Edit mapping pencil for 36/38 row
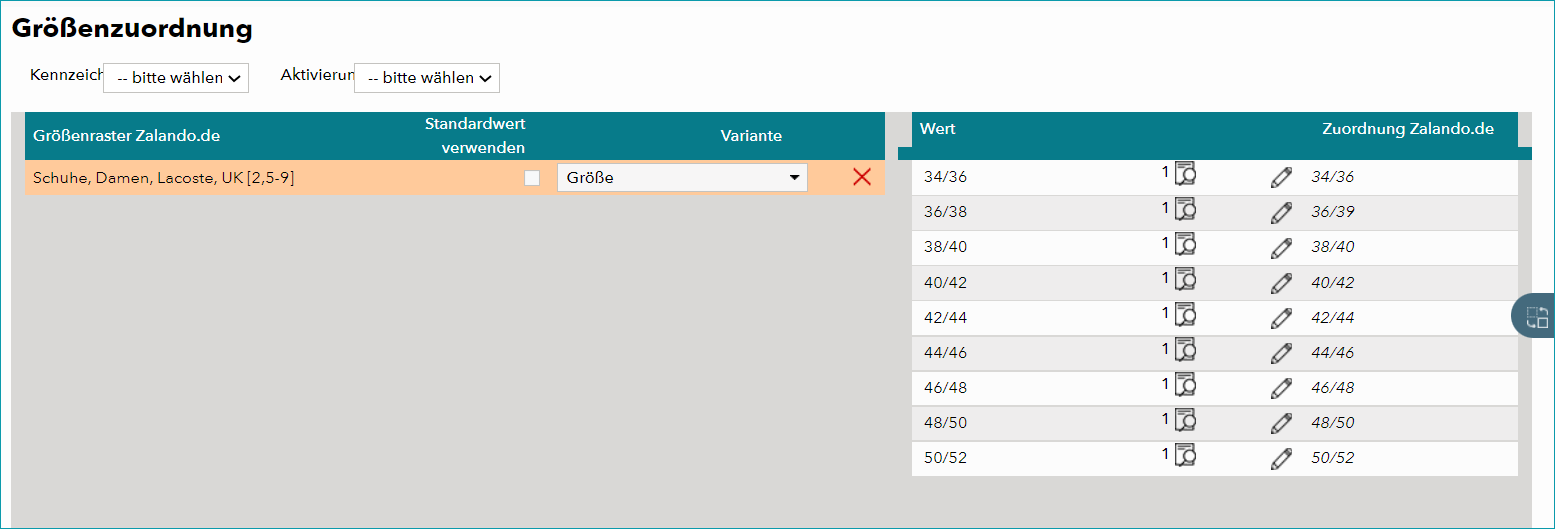The width and height of the screenshot is (1555, 529). point(1281,213)
